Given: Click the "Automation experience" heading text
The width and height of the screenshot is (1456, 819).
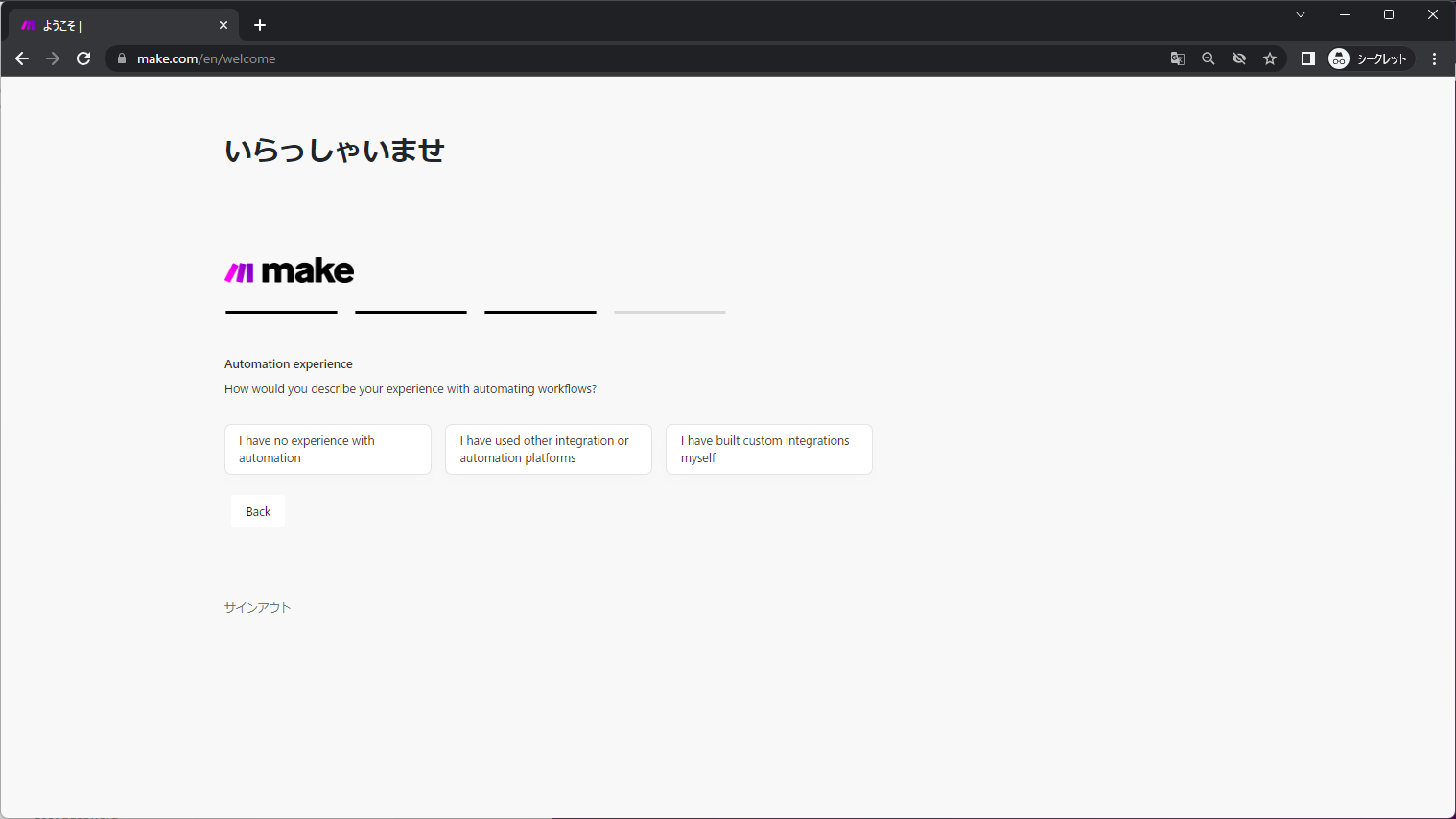Looking at the screenshot, I should pos(289,364).
